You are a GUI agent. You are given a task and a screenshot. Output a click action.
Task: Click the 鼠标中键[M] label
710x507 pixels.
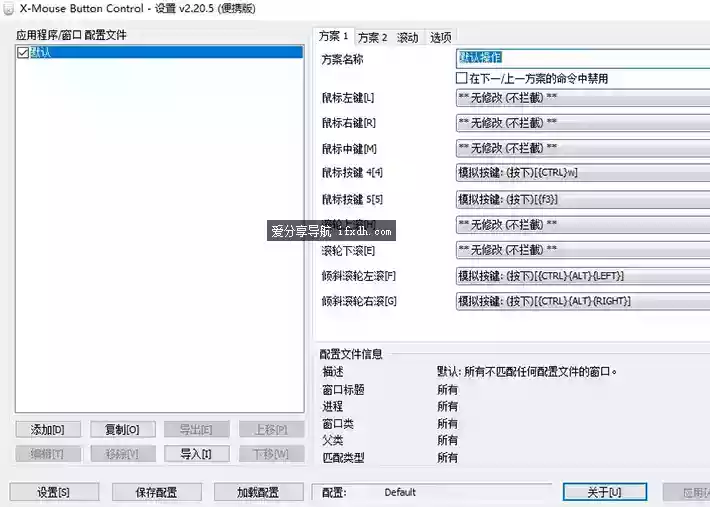tap(349, 148)
